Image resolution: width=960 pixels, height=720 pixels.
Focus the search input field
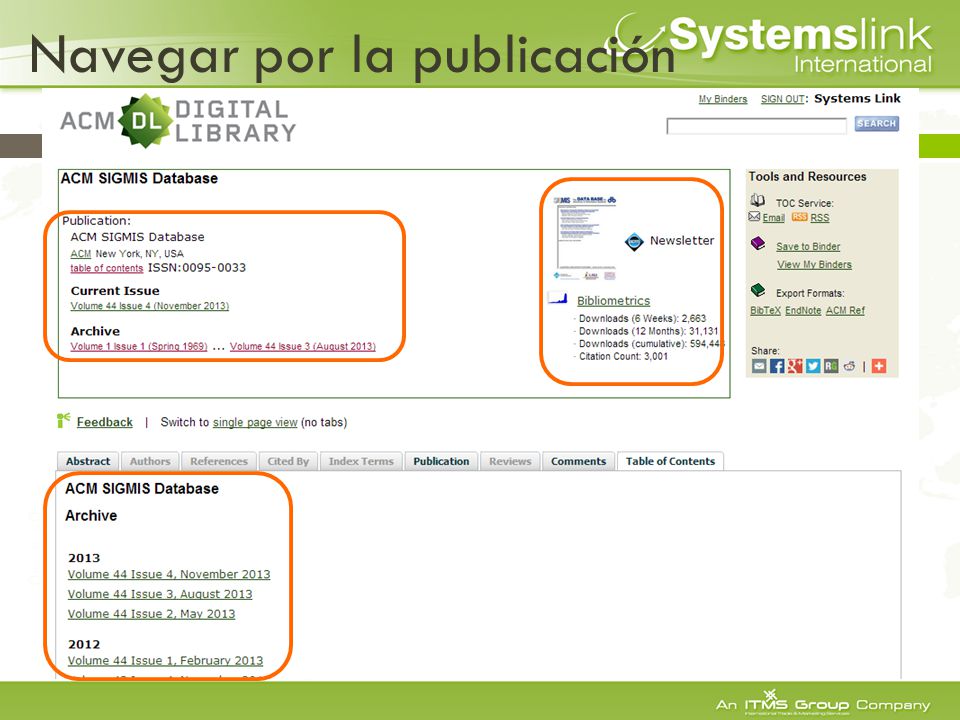(x=756, y=126)
